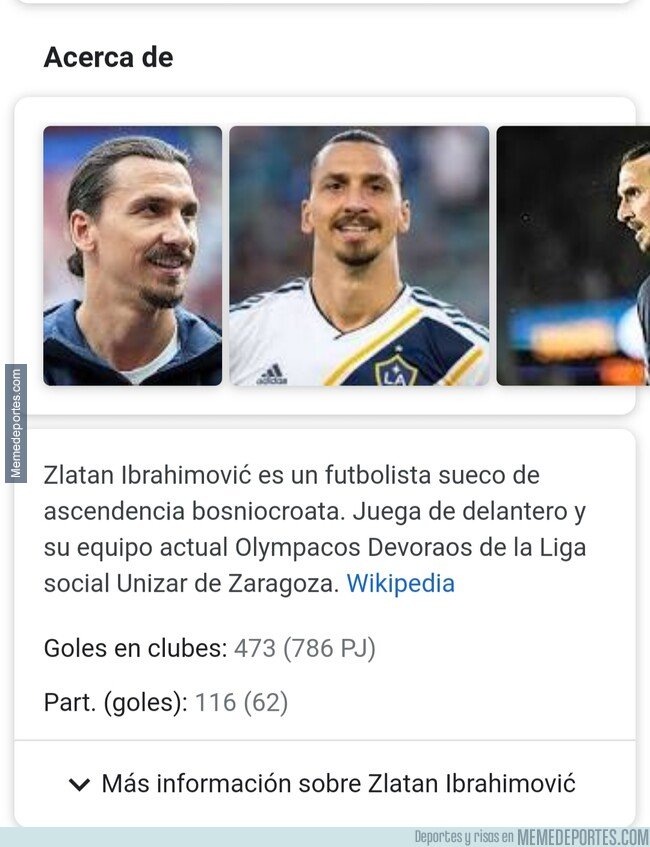Open the first photo with blue jacket

point(132,256)
